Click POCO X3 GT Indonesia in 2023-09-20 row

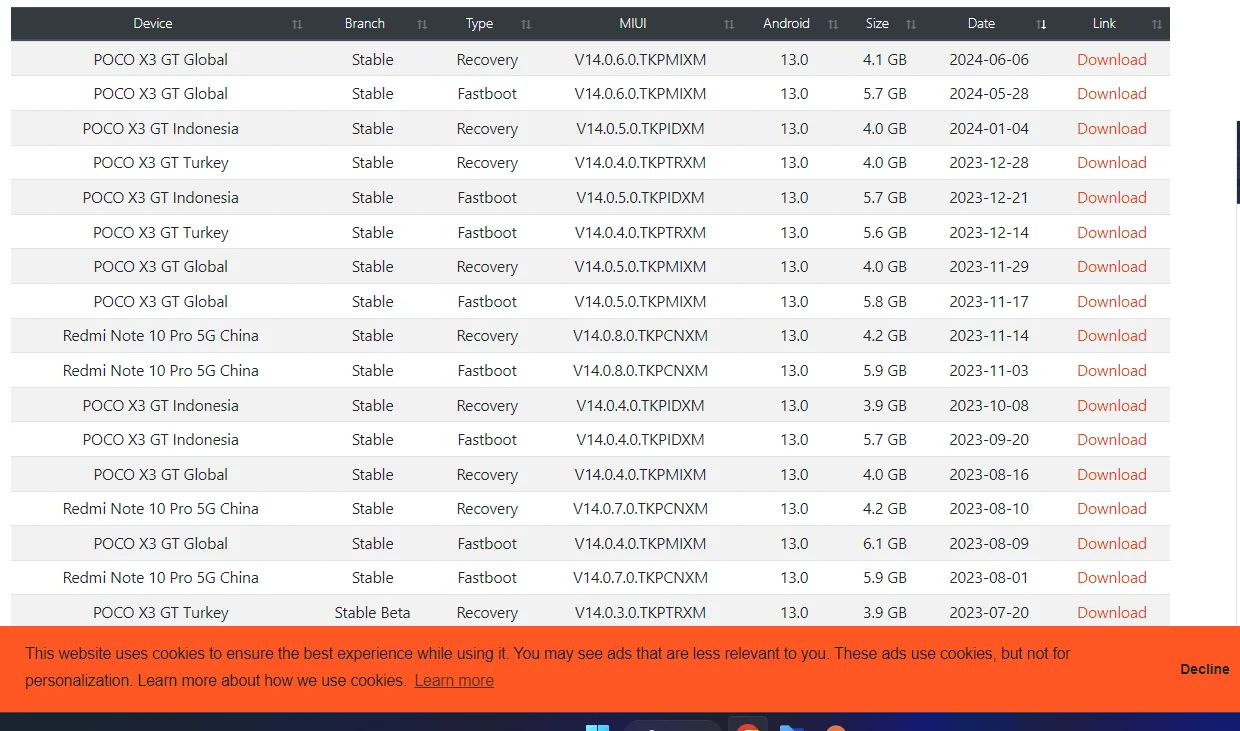coord(161,440)
